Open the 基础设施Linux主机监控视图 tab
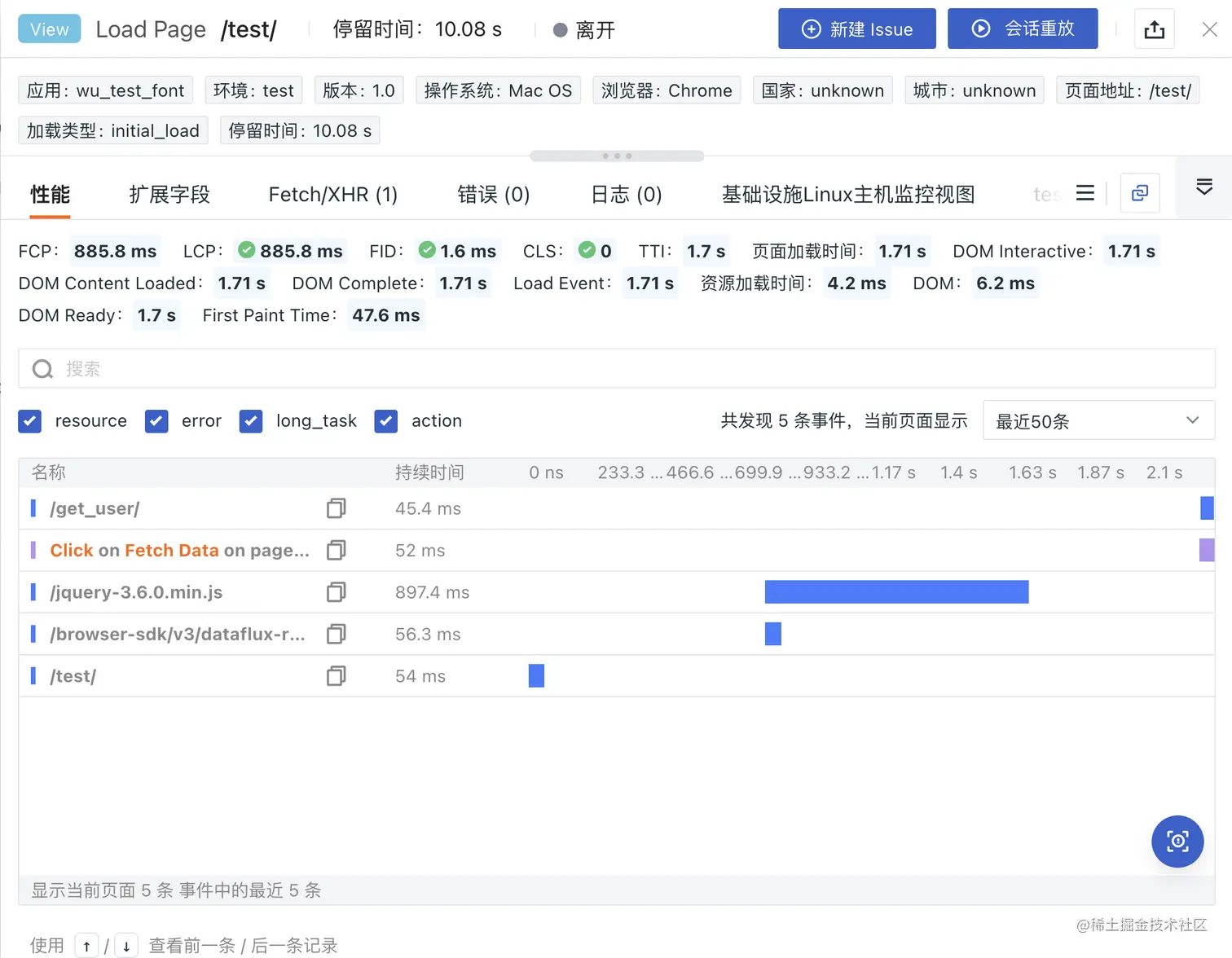 [848, 194]
